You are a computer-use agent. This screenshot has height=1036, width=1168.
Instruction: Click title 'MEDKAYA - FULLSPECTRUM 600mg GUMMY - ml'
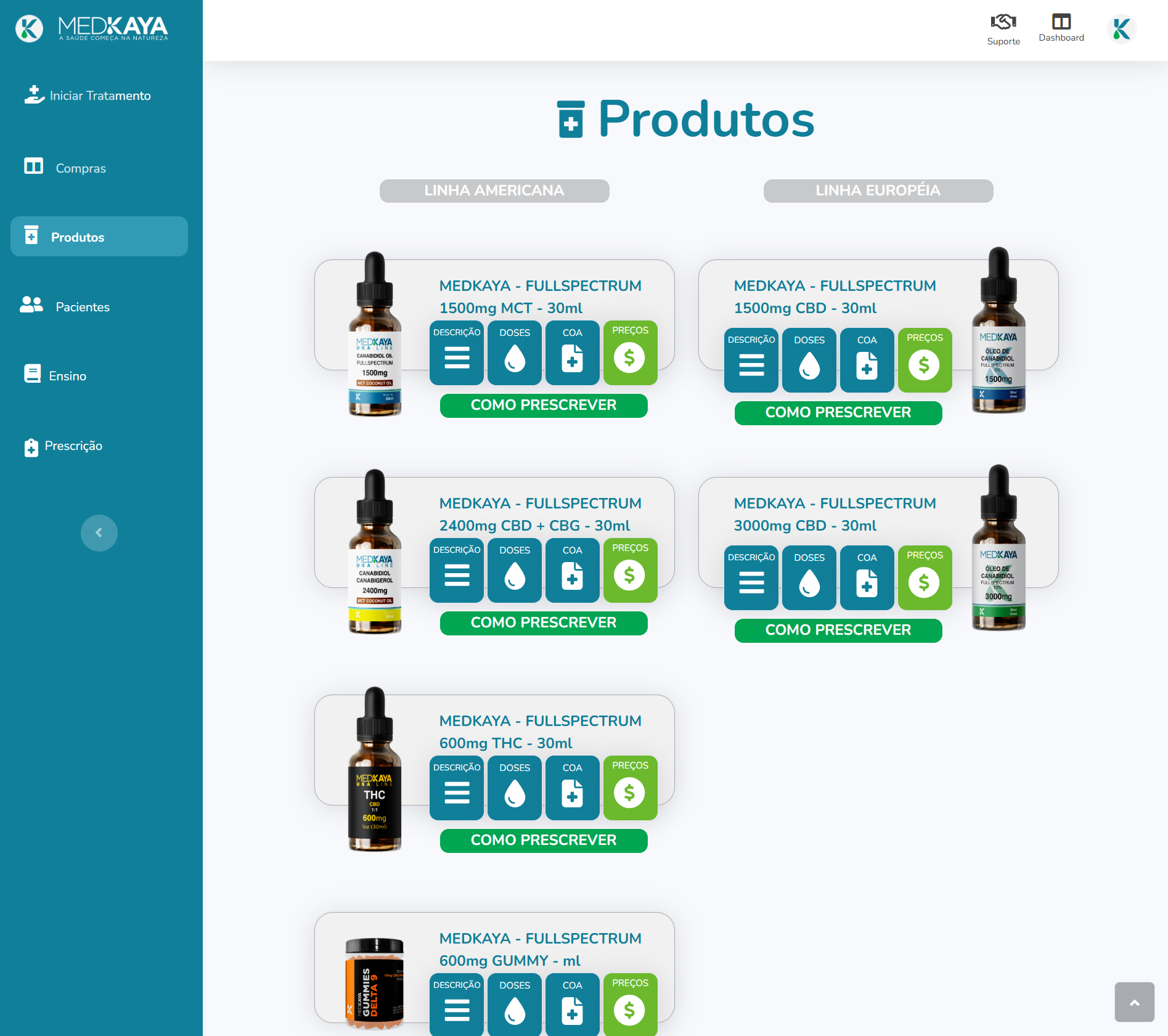(541, 950)
